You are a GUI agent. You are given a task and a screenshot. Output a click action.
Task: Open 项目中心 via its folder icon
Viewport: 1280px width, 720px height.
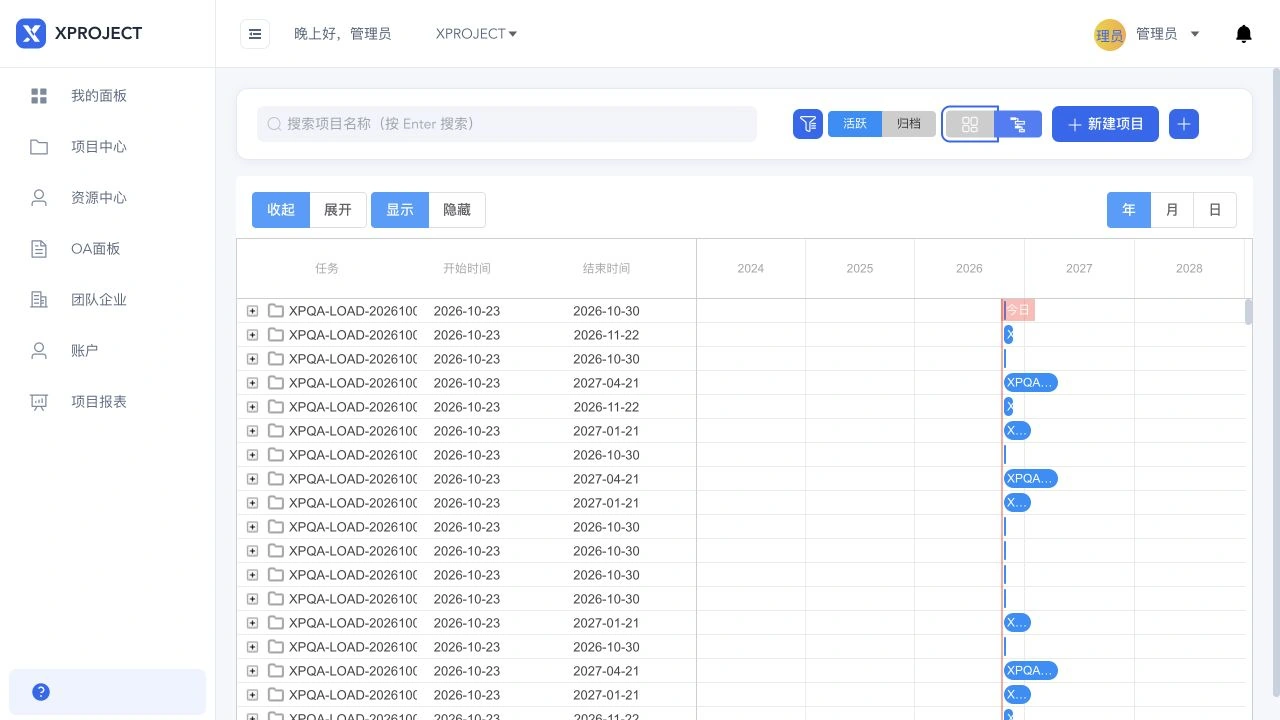point(39,147)
